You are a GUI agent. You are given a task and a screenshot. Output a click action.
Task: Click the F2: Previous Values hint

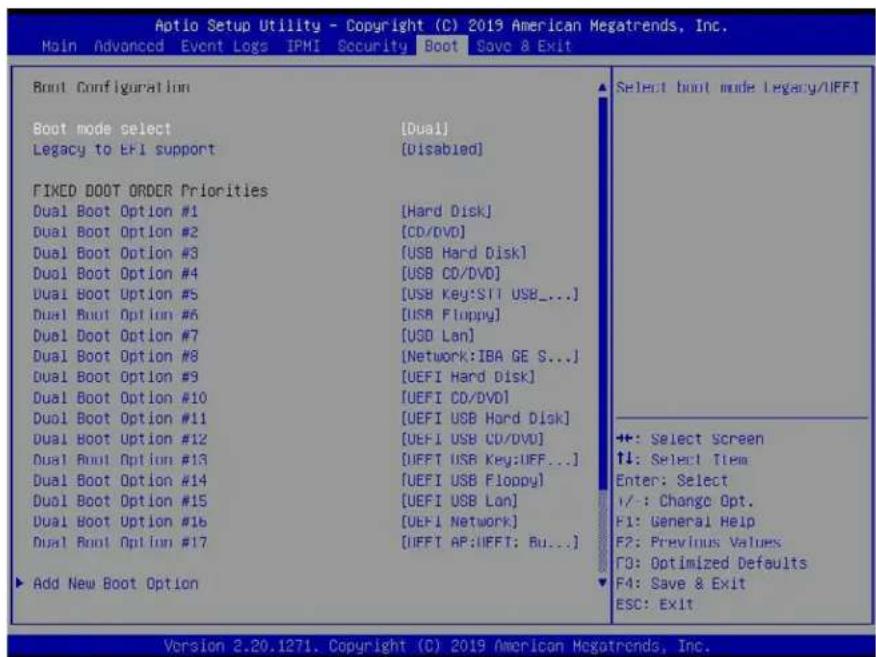click(698, 542)
